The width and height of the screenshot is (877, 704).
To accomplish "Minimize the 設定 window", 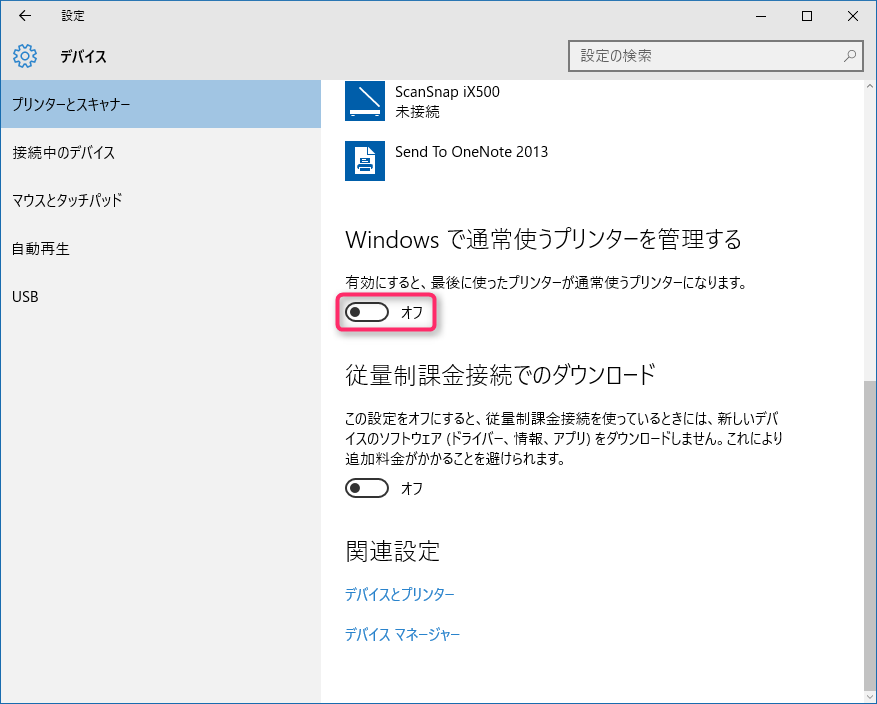I will tap(761, 16).
